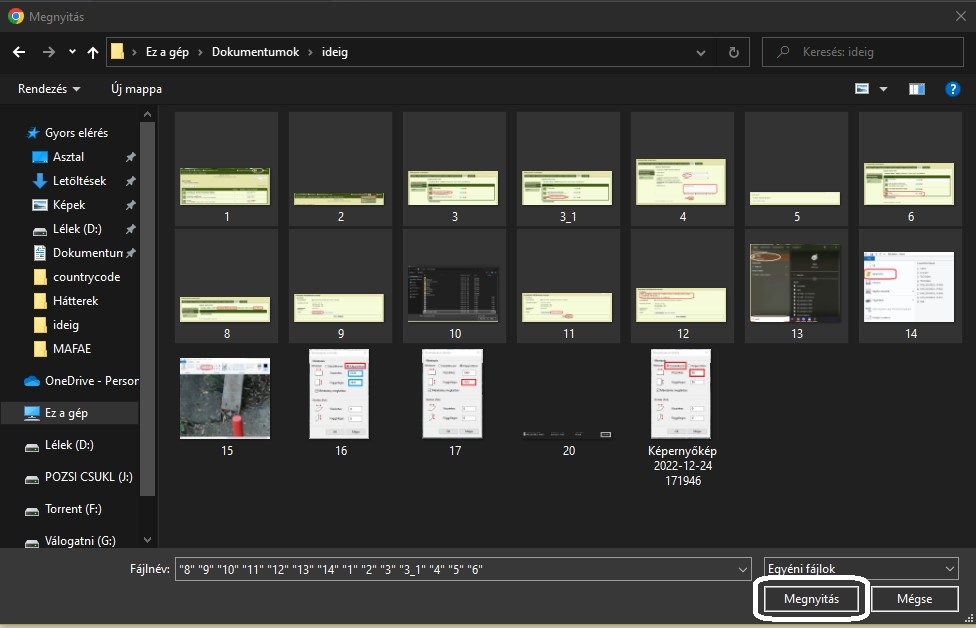Click ideig in address breadcrumb
Viewport: 976px width, 628px height.
(335, 52)
